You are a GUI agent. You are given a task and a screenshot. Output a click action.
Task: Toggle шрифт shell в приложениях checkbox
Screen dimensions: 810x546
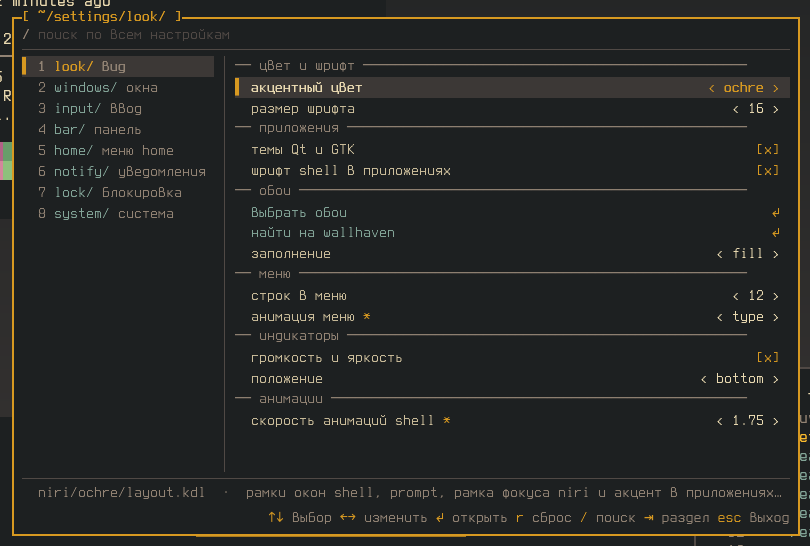click(768, 170)
